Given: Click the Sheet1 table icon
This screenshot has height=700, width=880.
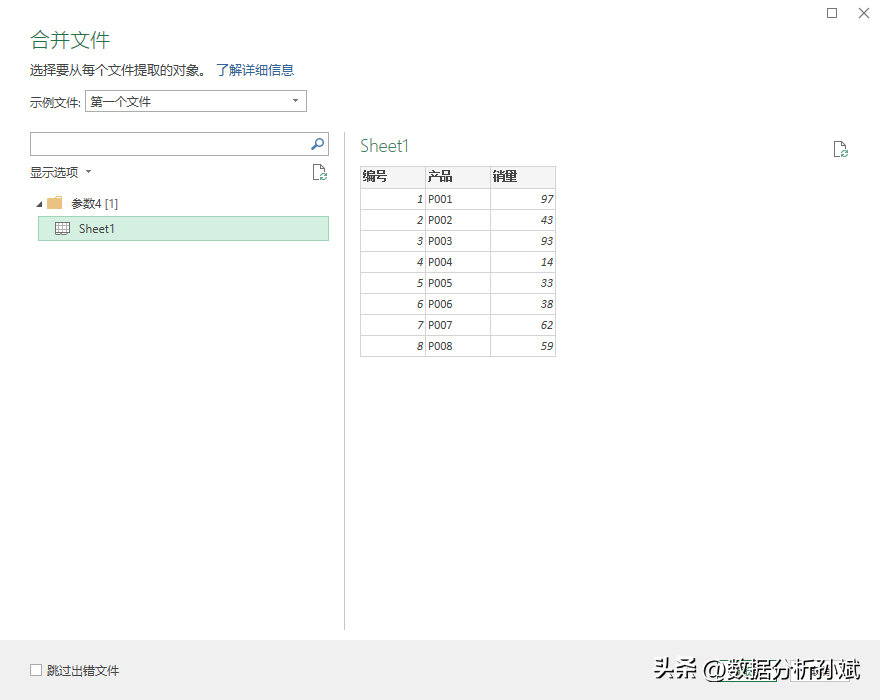Looking at the screenshot, I should point(62,228).
